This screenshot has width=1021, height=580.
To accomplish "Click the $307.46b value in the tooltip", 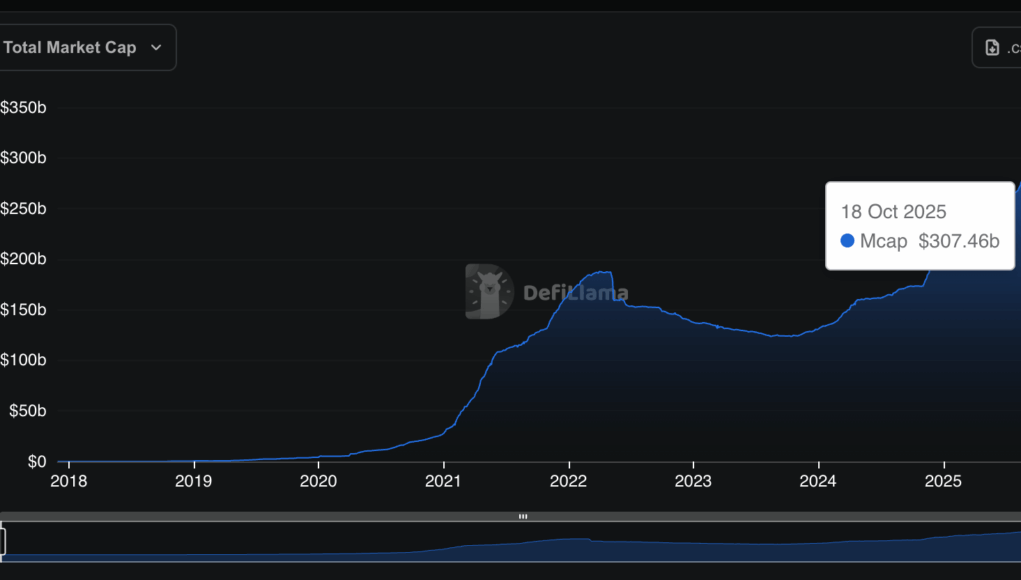I will coord(958,241).
